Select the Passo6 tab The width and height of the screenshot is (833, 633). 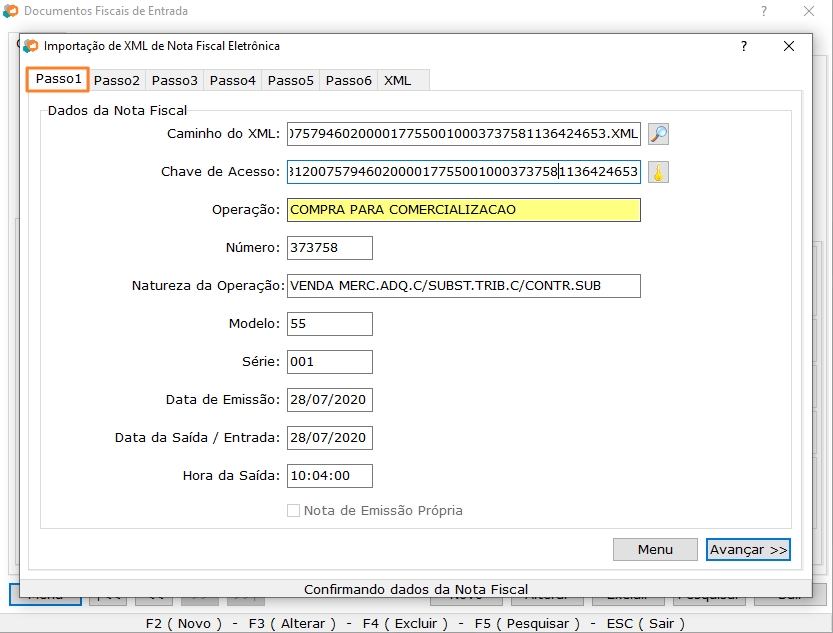click(347, 80)
